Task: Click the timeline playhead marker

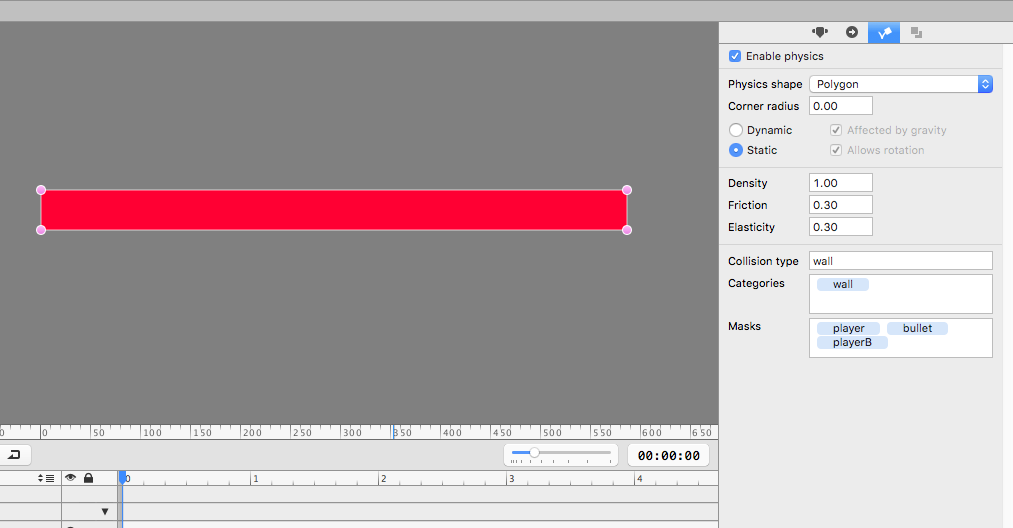Action: [123, 478]
